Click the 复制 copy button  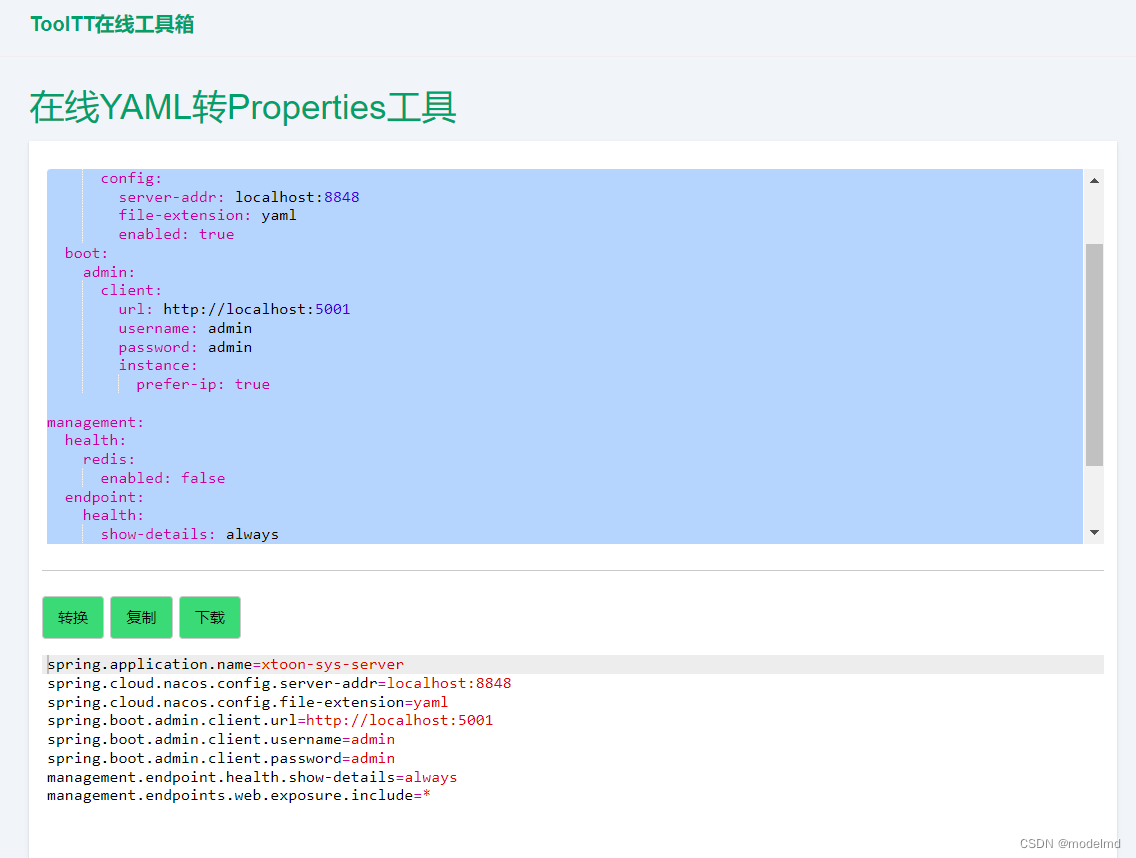(141, 617)
